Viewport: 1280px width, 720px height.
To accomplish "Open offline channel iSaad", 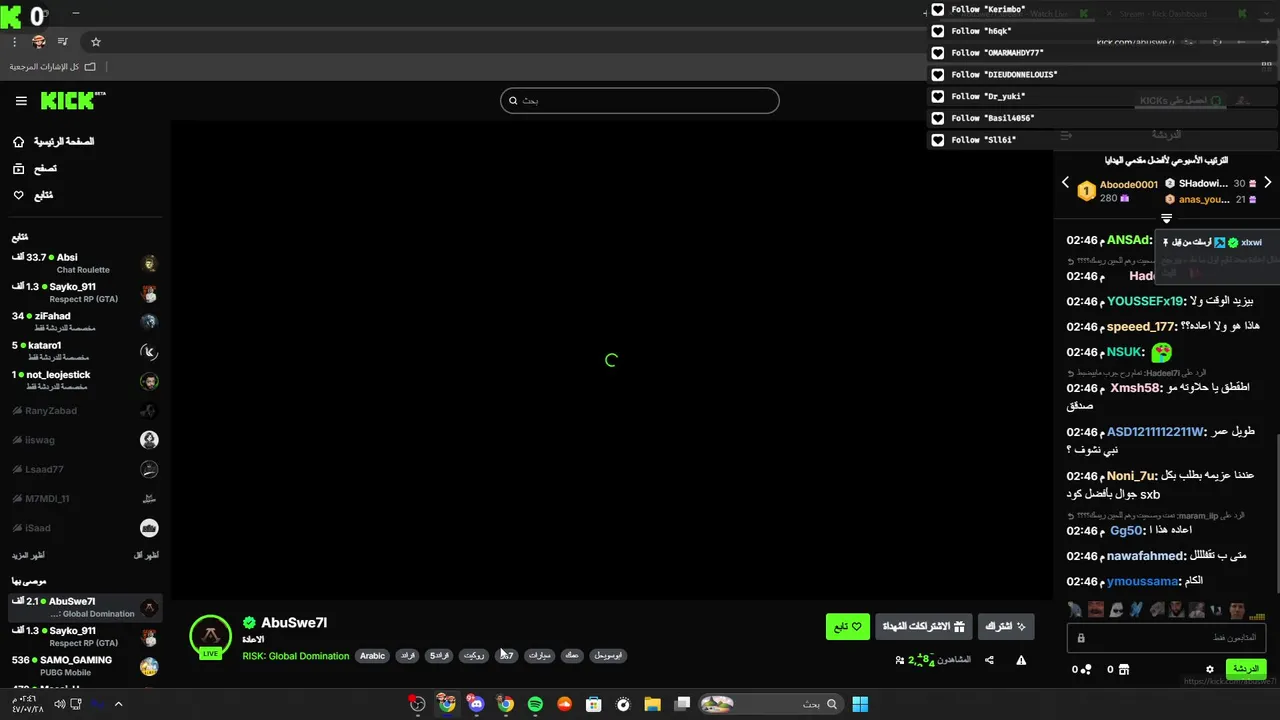I will click(x=85, y=527).
